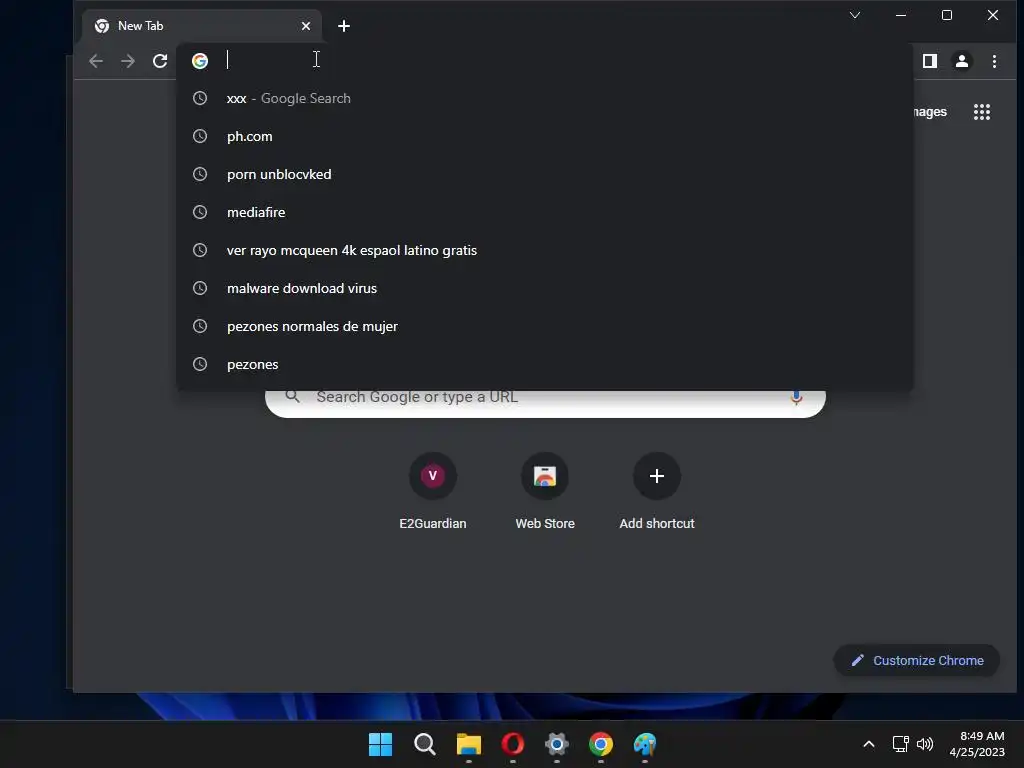The height and width of the screenshot is (768, 1024).
Task: Open taskbar Search
Action: click(424, 744)
